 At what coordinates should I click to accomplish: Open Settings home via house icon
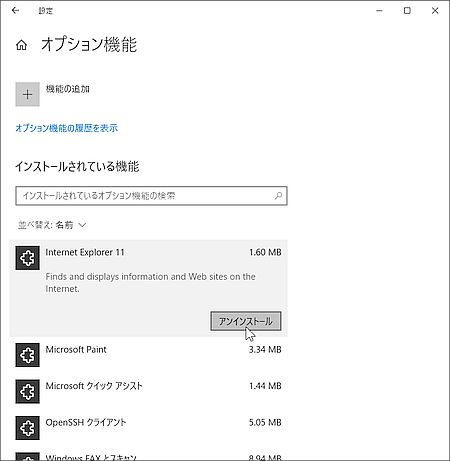[22, 45]
